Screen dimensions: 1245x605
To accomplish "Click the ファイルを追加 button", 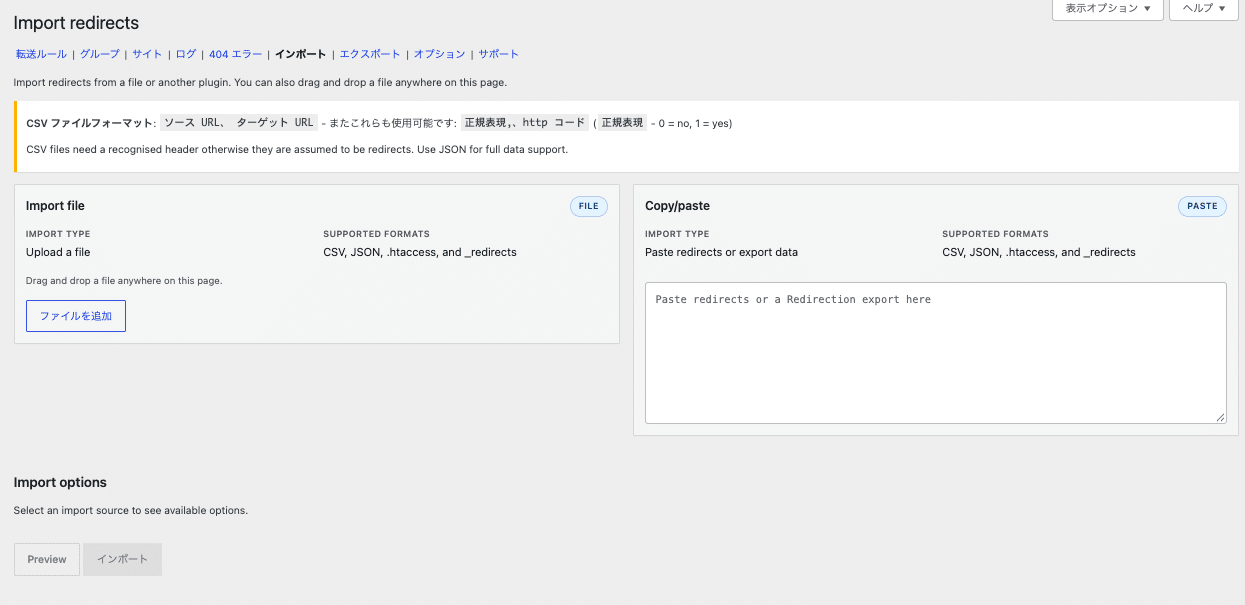I will click(76, 316).
